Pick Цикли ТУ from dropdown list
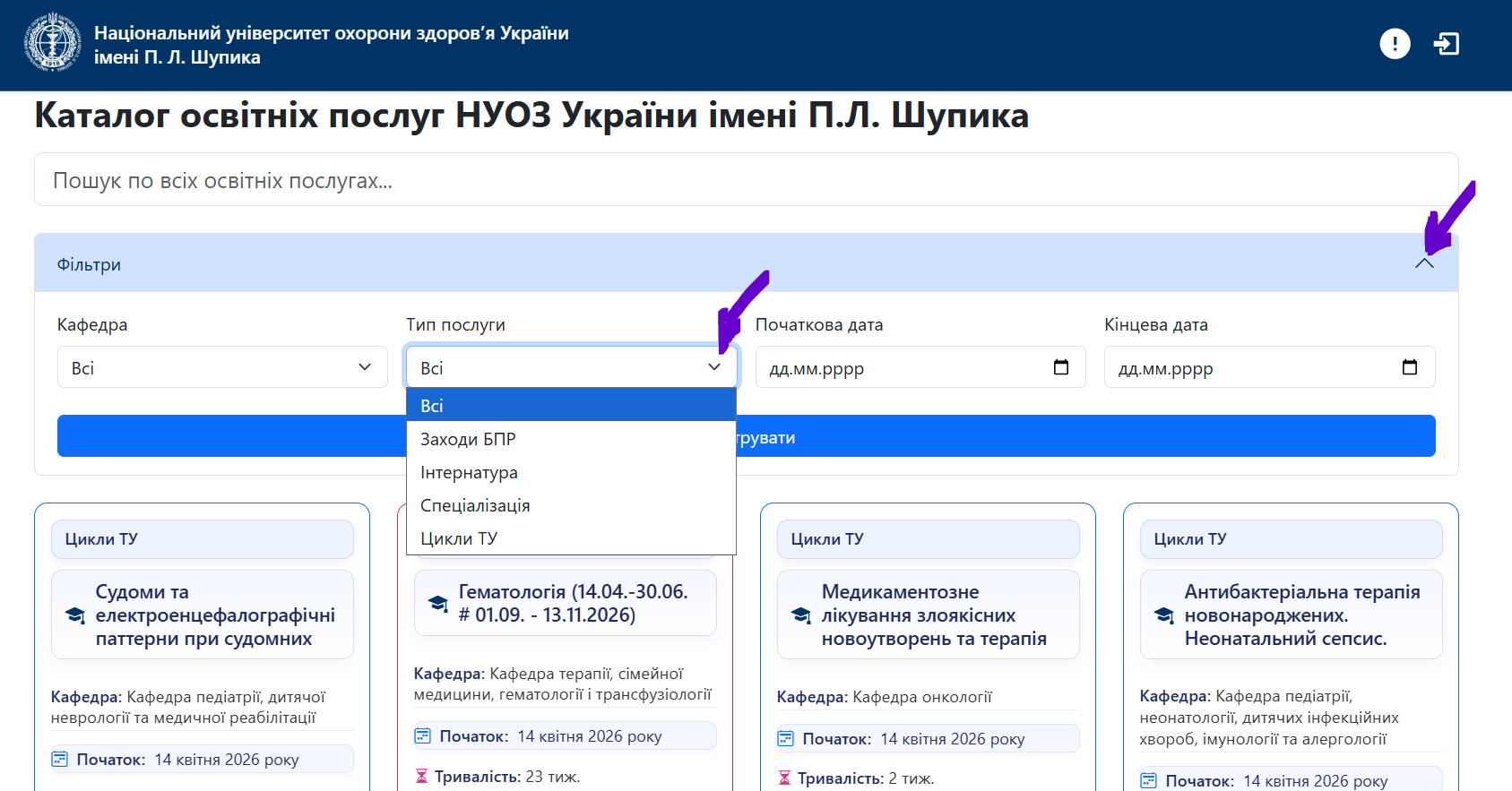Viewport: 1512px width, 791px height. (x=459, y=538)
